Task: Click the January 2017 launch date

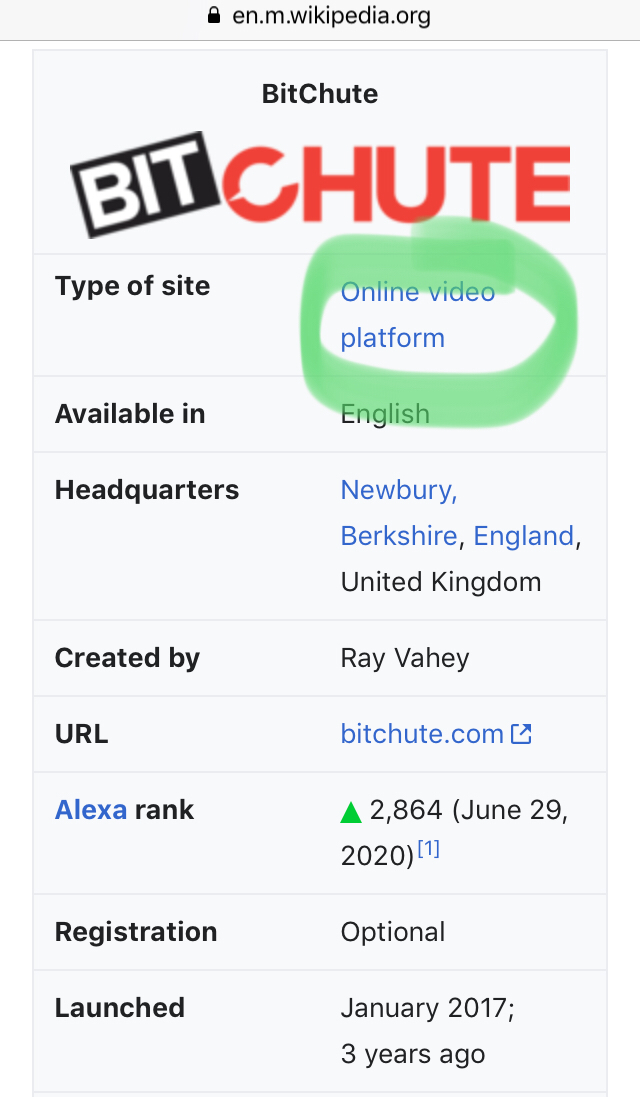Action: point(427,1008)
